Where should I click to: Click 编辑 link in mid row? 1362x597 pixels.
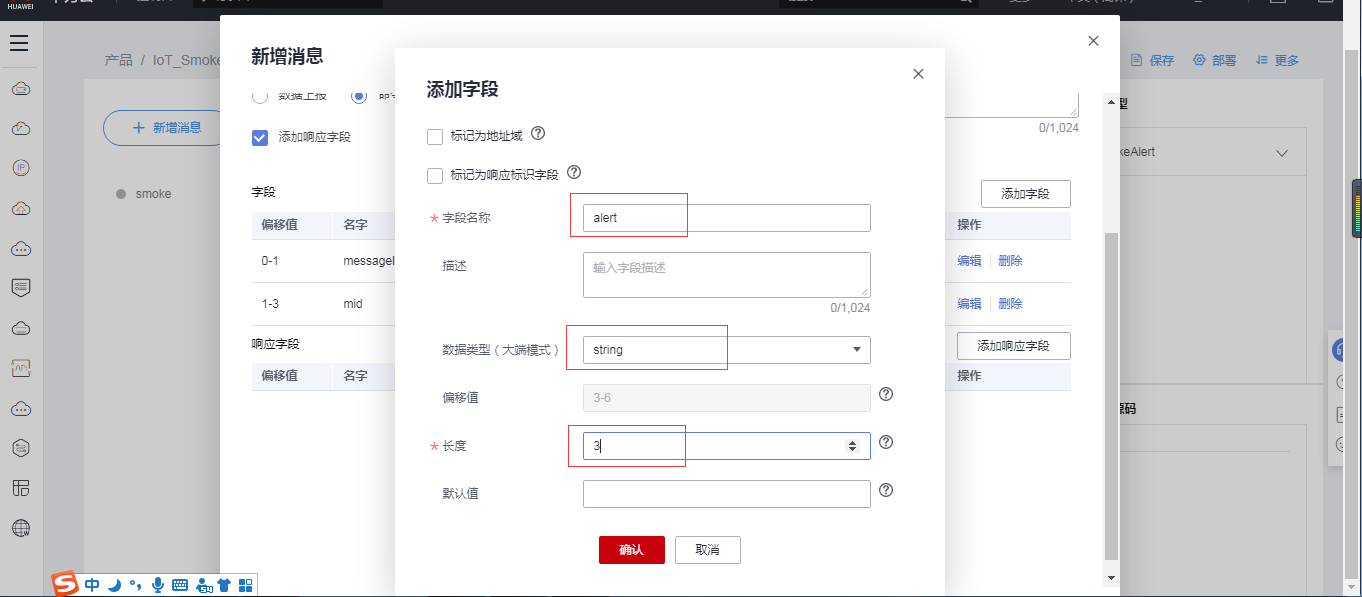(969, 304)
